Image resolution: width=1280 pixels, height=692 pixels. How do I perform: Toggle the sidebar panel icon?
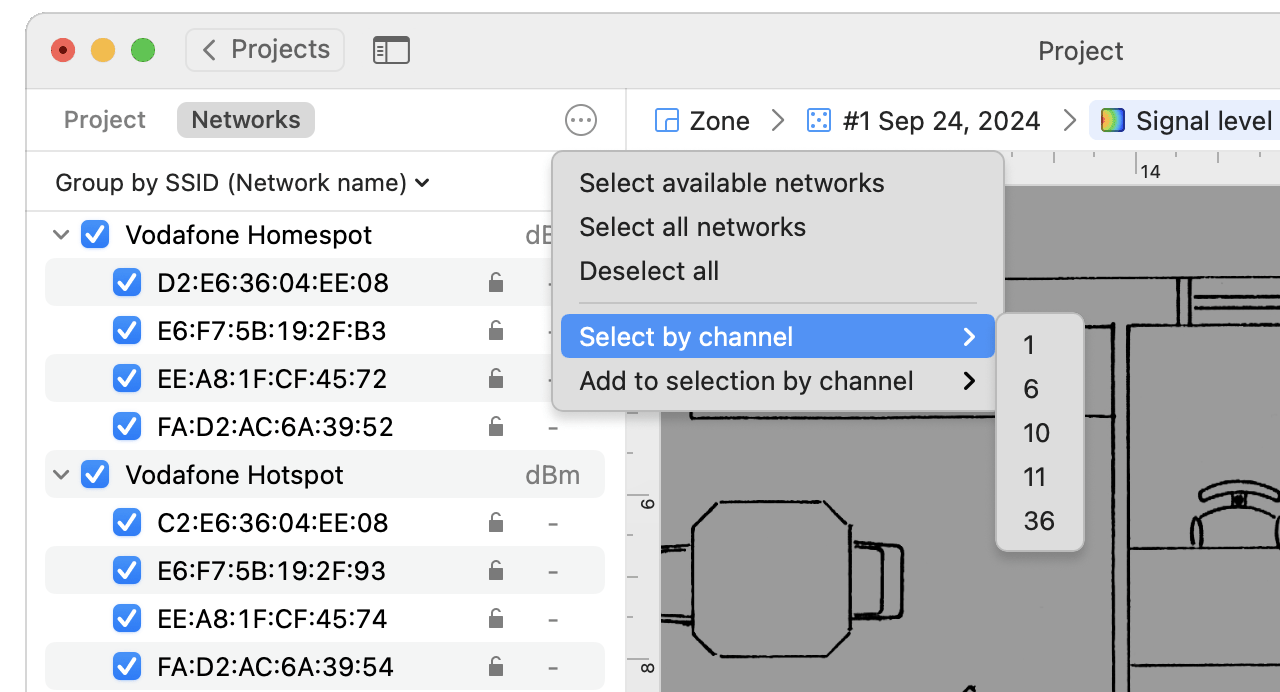(x=391, y=50)
